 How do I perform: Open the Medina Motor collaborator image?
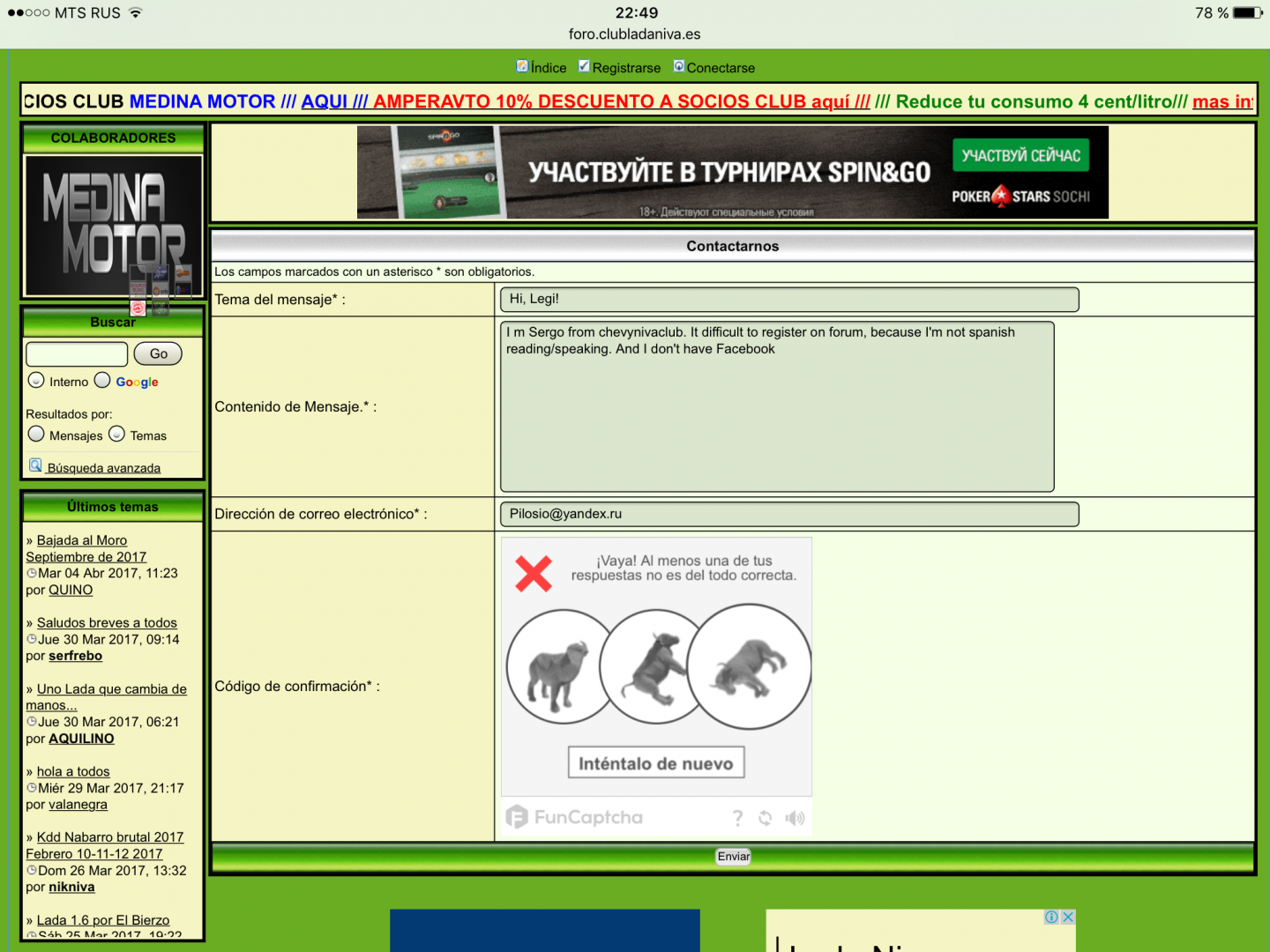[x=113, y=226]
